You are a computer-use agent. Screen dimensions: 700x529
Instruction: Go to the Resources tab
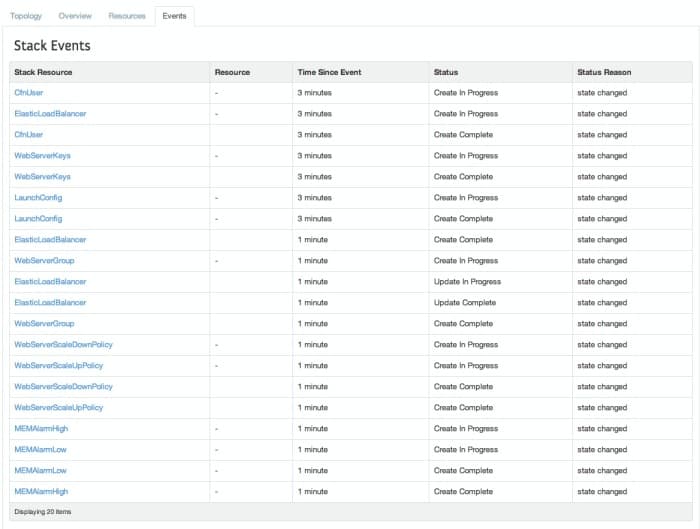click(x=127, y=16)
